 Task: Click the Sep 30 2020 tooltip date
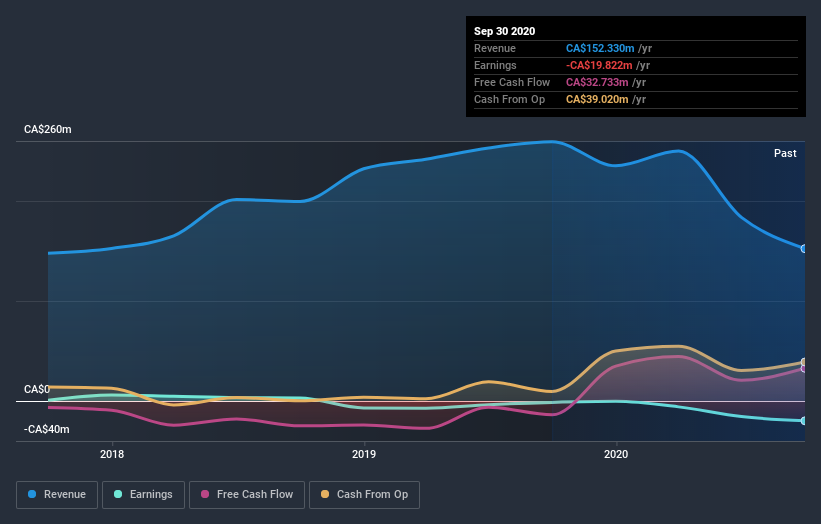click(x=505, y=31)
